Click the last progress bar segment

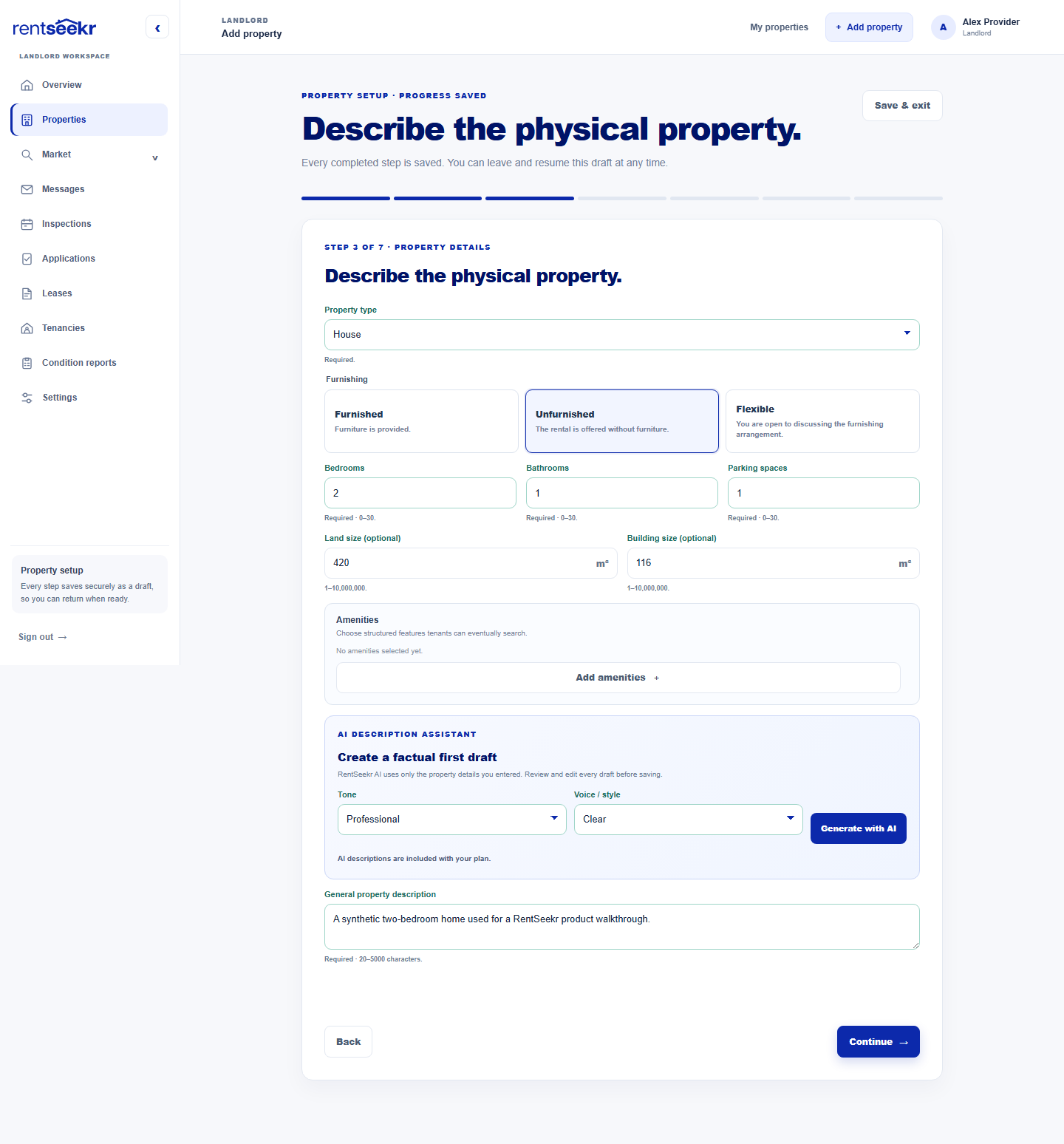tap(898, 198)
